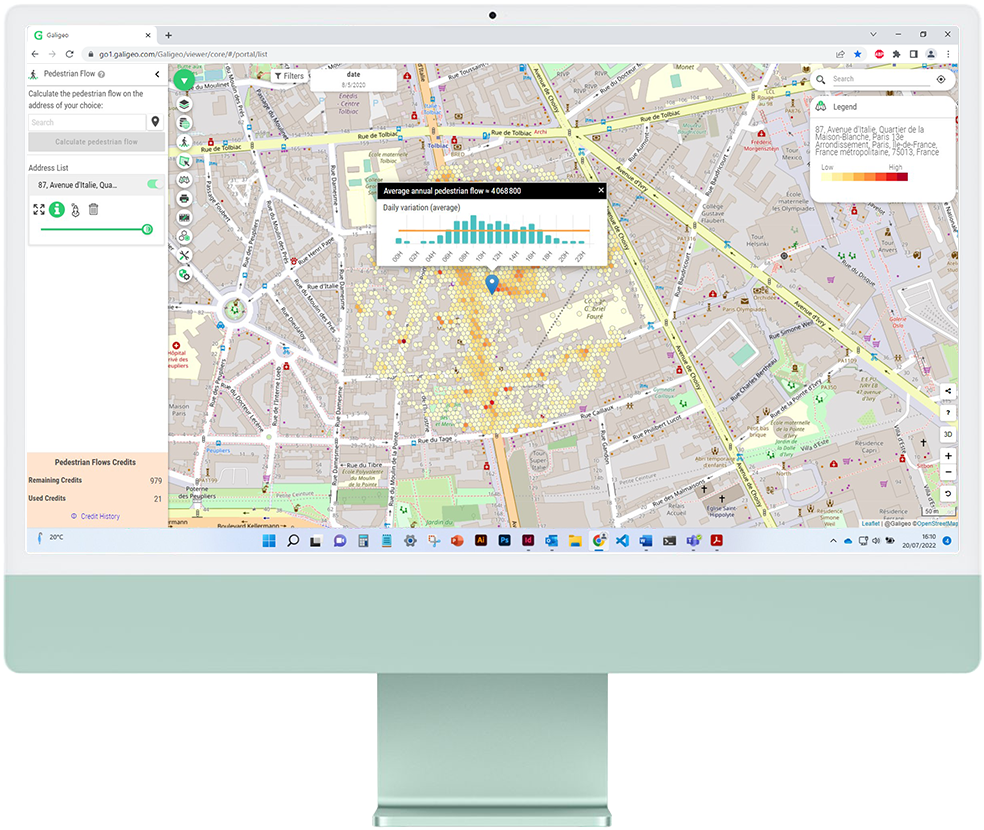Screen dimensions: 984x830
Task: Open a new browser tab
Action: click(x=168, y=35)
